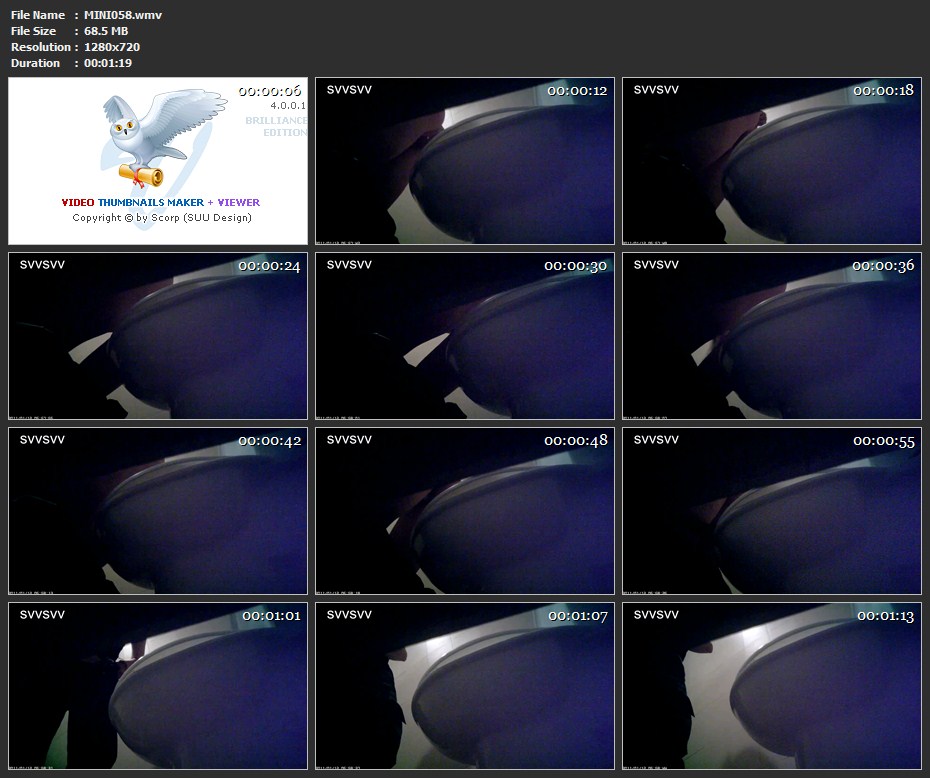
Task: Click the resolution value "1280x720"
Action: (112, 47)
